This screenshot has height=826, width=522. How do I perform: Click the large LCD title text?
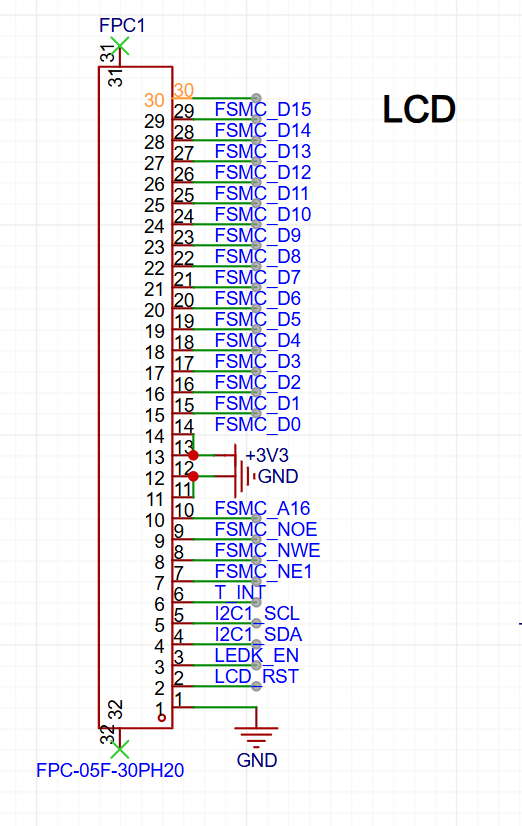(419, 110)
